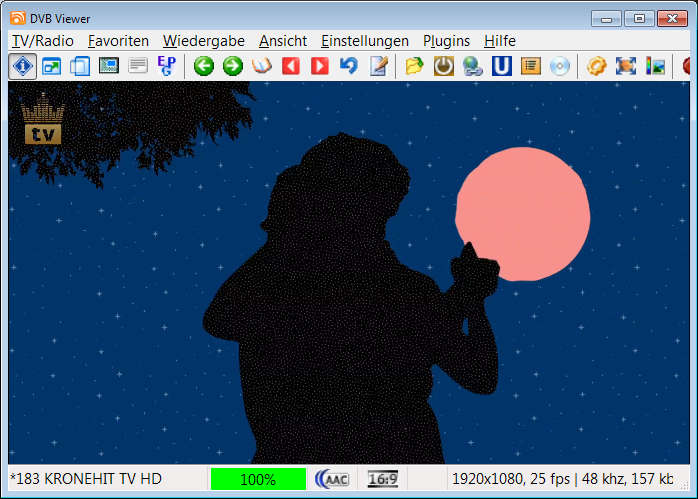The height and width of the screenshot is (499, 698).
Task: Click the brown power button icon
Action: point(443,66)
